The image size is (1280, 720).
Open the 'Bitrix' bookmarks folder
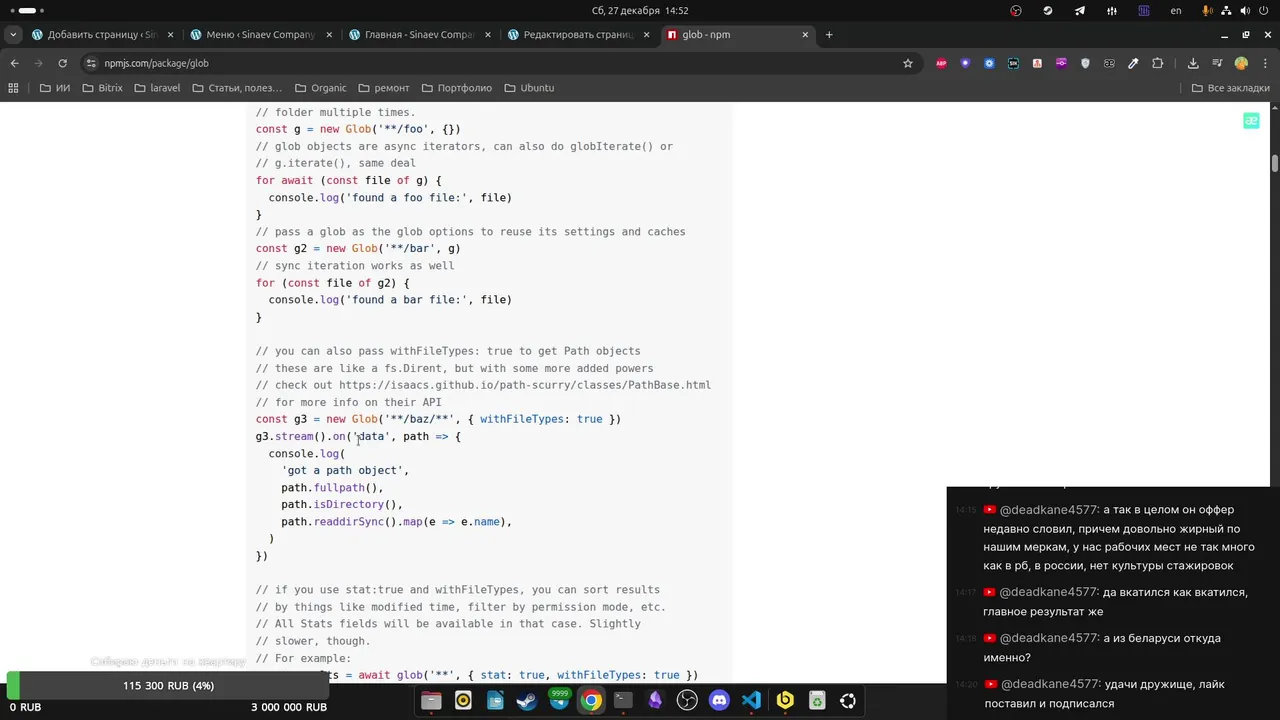coord(103,88)
